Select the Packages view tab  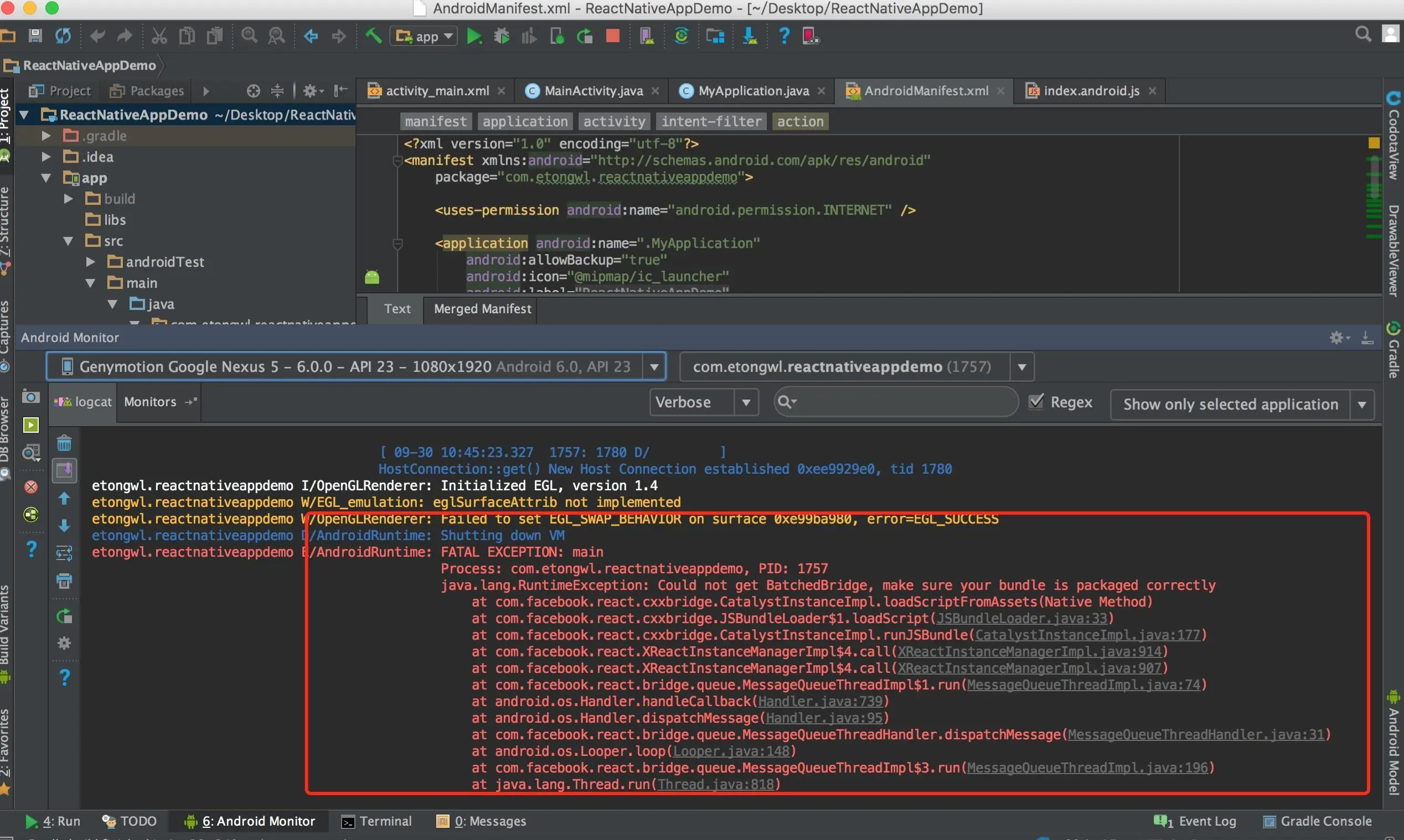[147, 91]
